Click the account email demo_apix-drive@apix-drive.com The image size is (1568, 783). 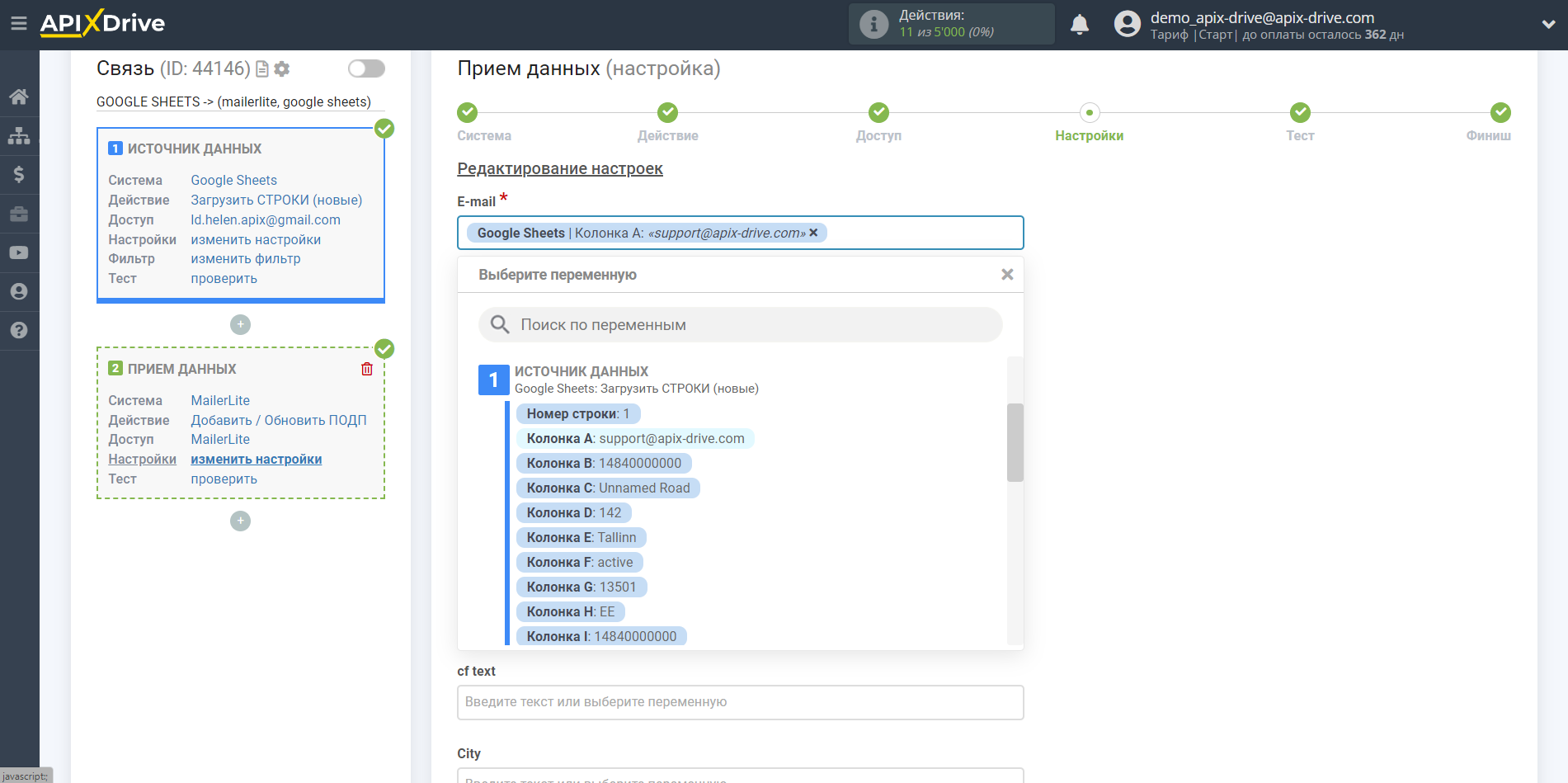coord(1262,17)
